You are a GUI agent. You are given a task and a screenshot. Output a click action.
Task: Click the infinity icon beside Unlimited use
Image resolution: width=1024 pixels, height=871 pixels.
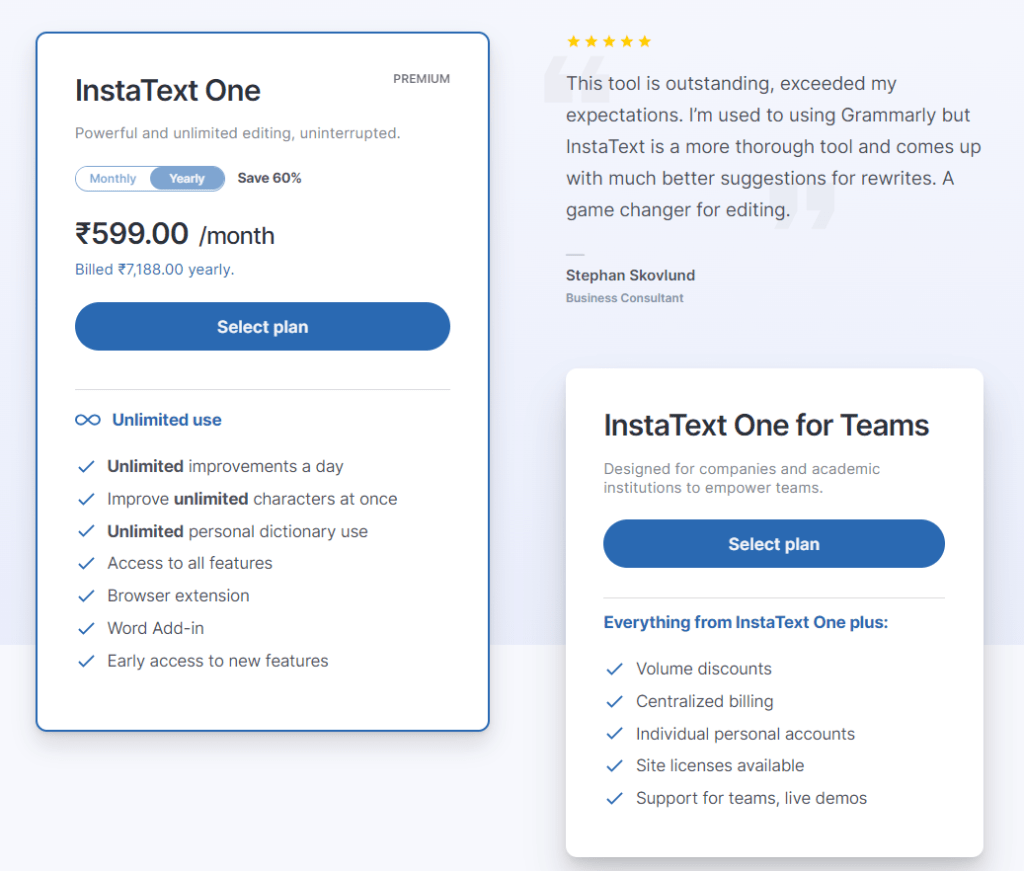[x=88, y=420]
